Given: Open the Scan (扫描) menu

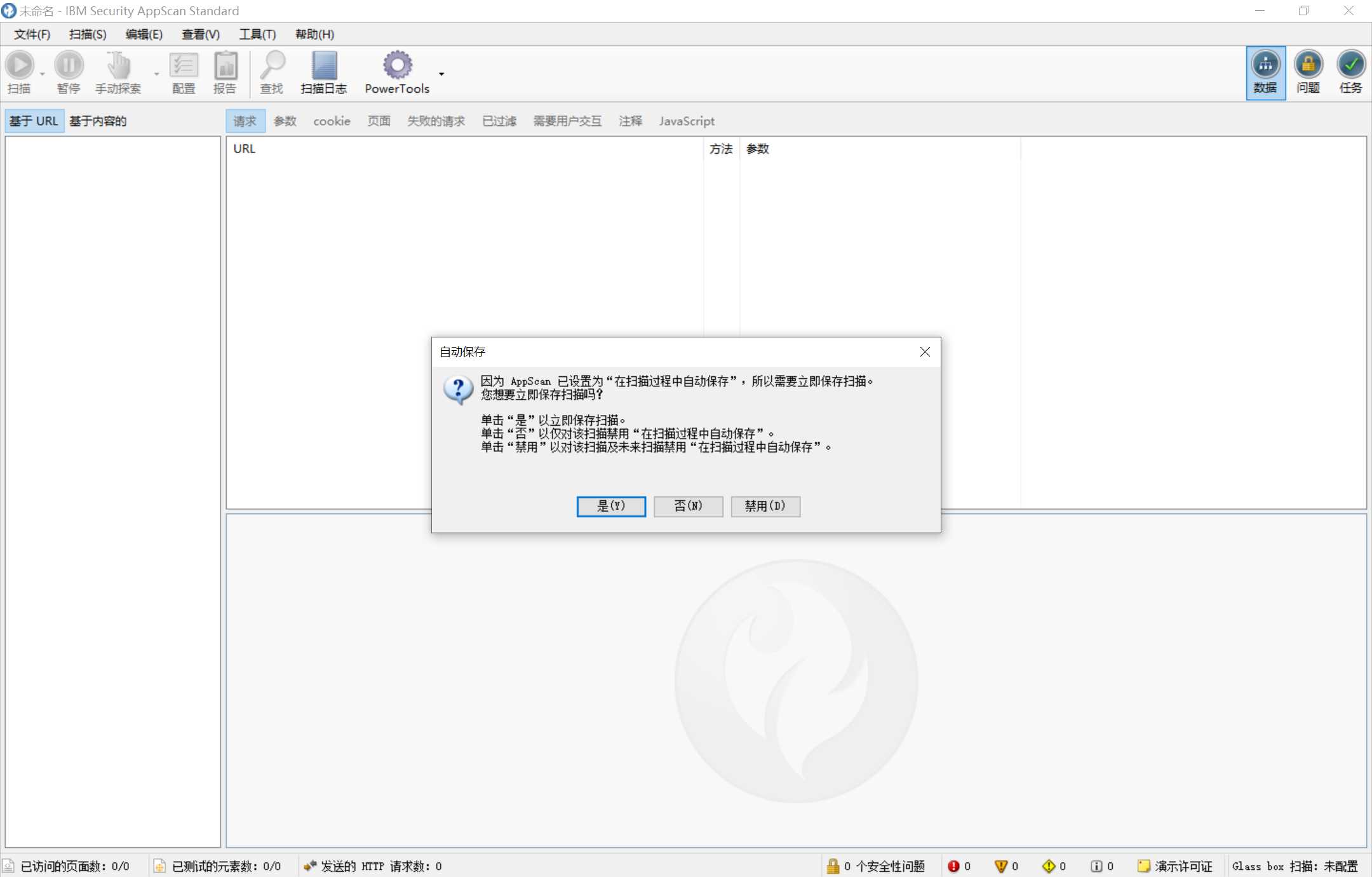Looking at the screenshot, I should [88, 34].
